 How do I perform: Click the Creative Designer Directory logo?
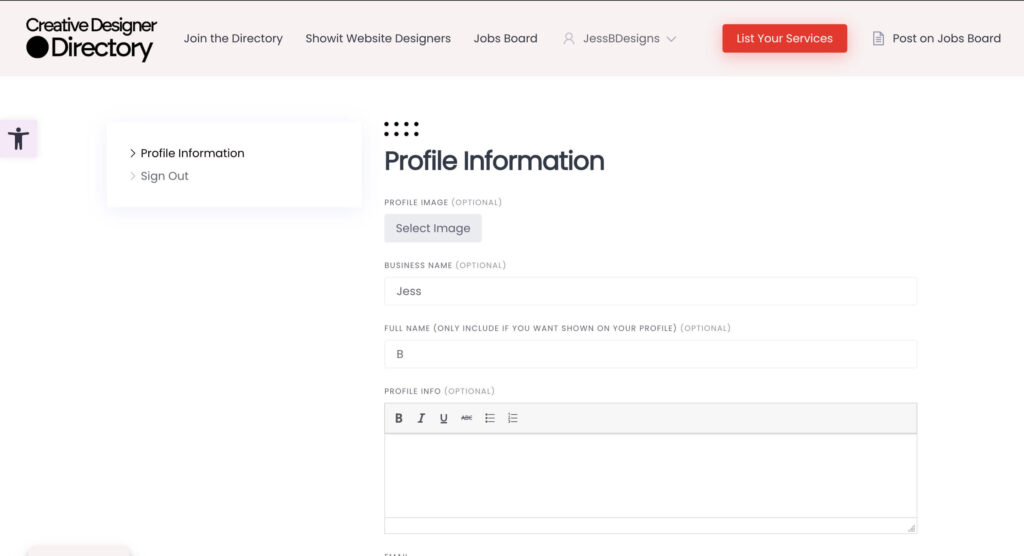pos(91,38)
